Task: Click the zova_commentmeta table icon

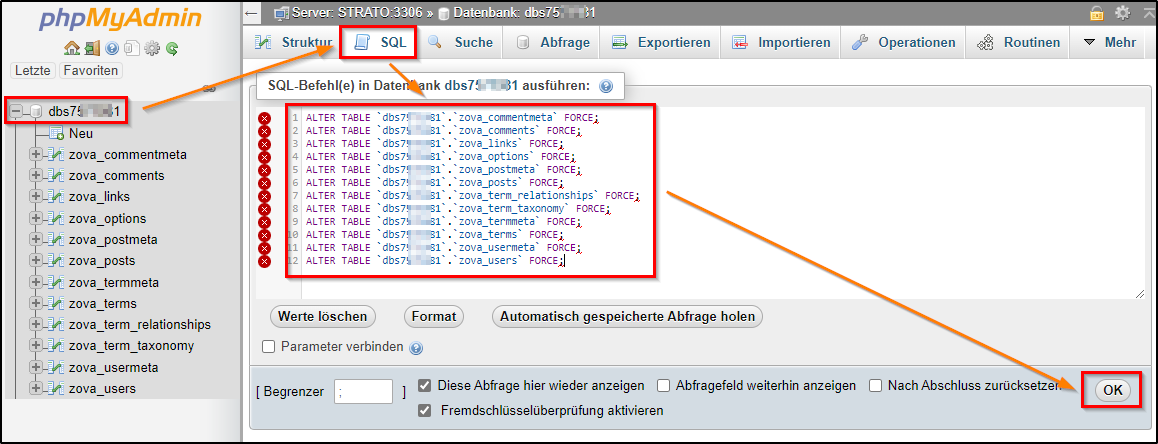Action: pos(55,154)
